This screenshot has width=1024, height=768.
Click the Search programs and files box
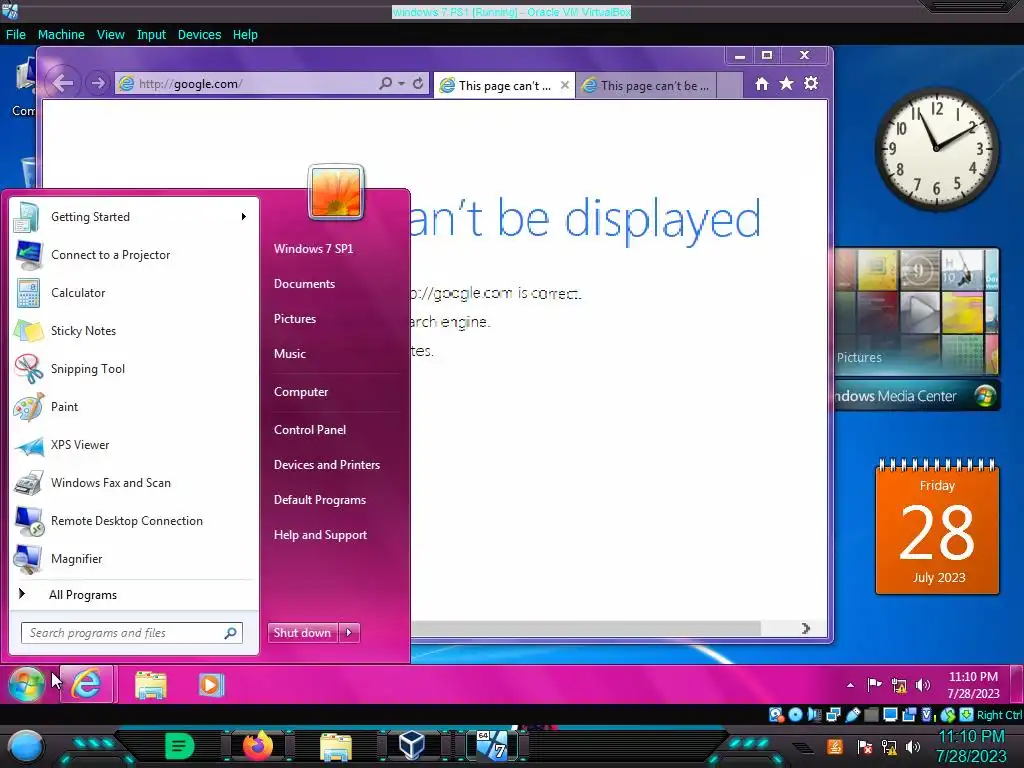pyautogui.click(x=131, y=633)
